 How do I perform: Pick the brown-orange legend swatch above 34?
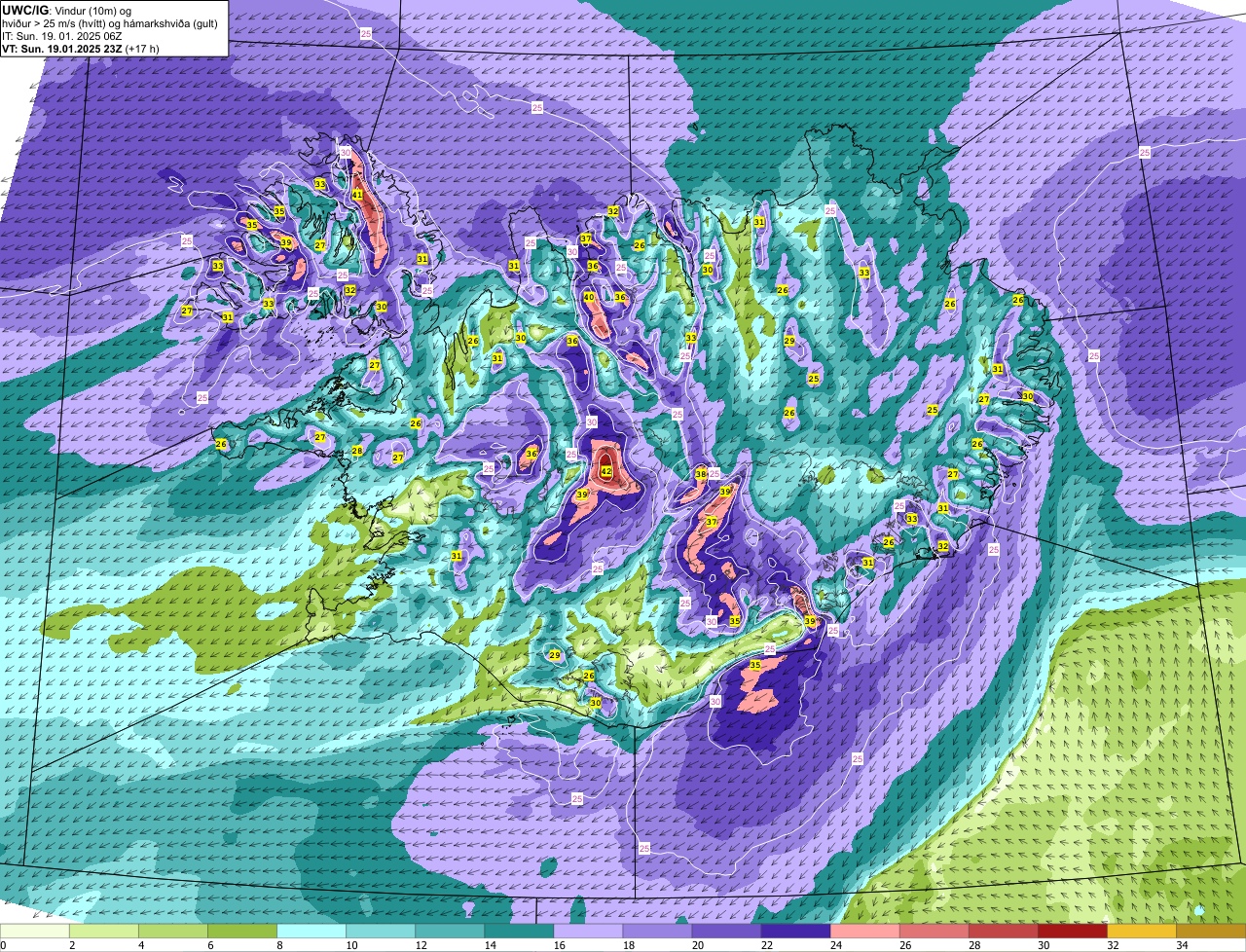[1211, 932]
